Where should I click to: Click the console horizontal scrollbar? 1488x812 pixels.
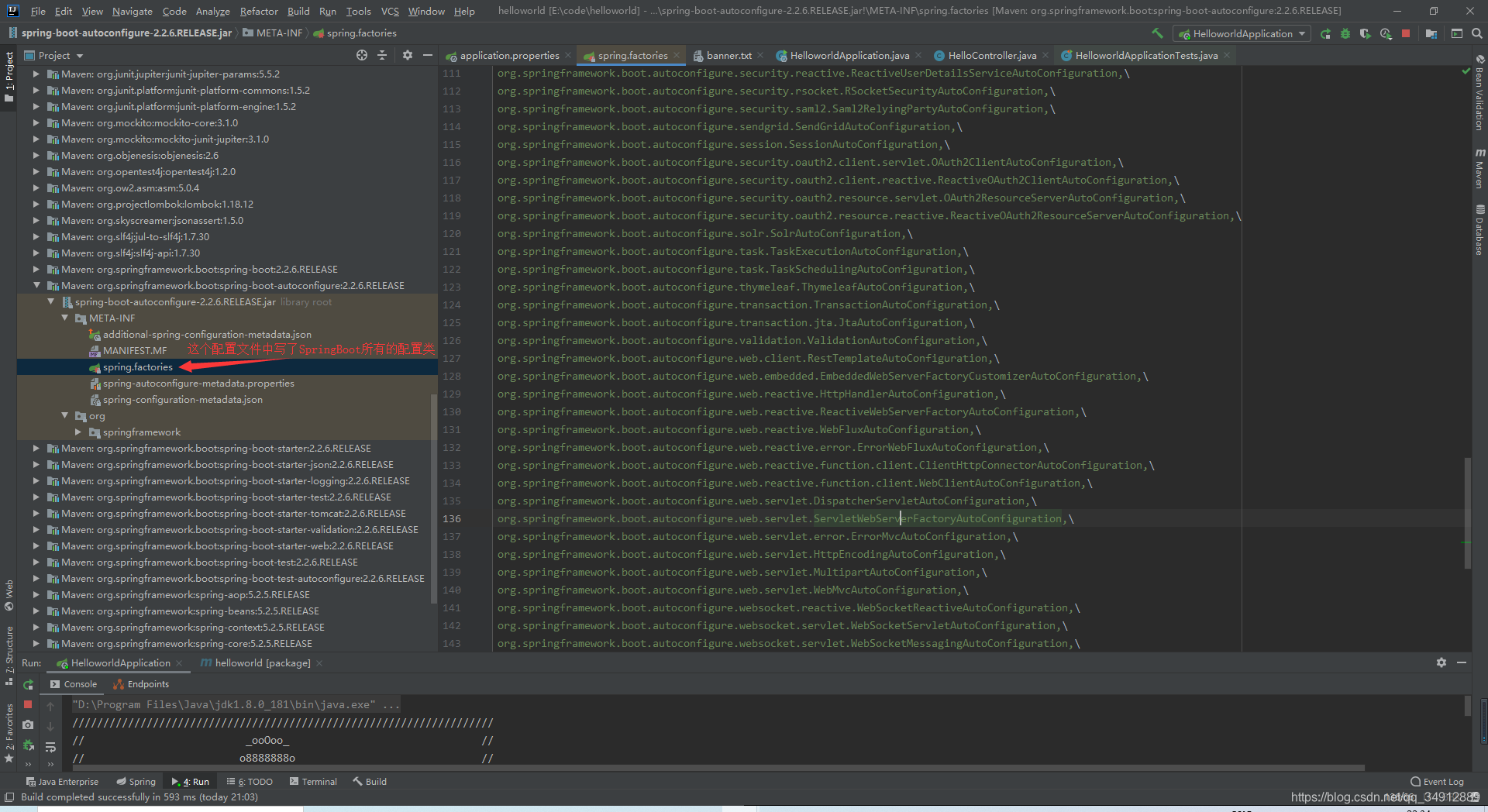pyautogui.click(x=718, y=768)
